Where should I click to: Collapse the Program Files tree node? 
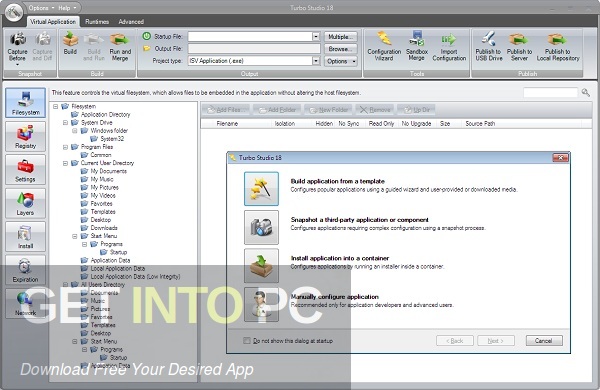coord(65,147)
